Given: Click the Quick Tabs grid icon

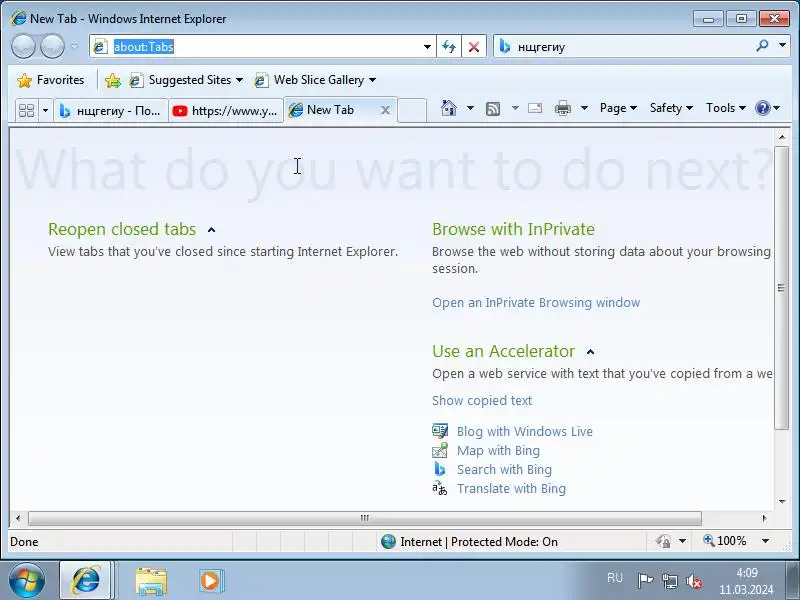Looking at the screenshot, I should [27, 110].
